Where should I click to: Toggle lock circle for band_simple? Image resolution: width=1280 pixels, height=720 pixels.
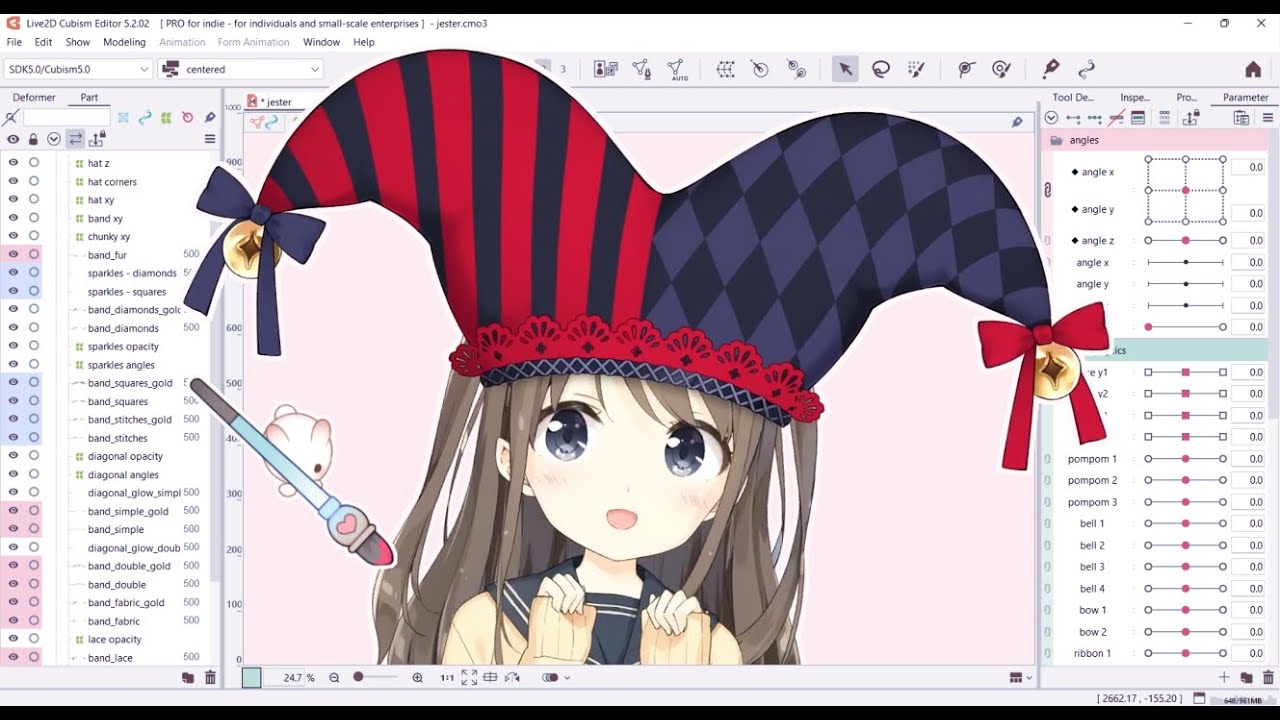pyautogui.click(x=34, y=529)
